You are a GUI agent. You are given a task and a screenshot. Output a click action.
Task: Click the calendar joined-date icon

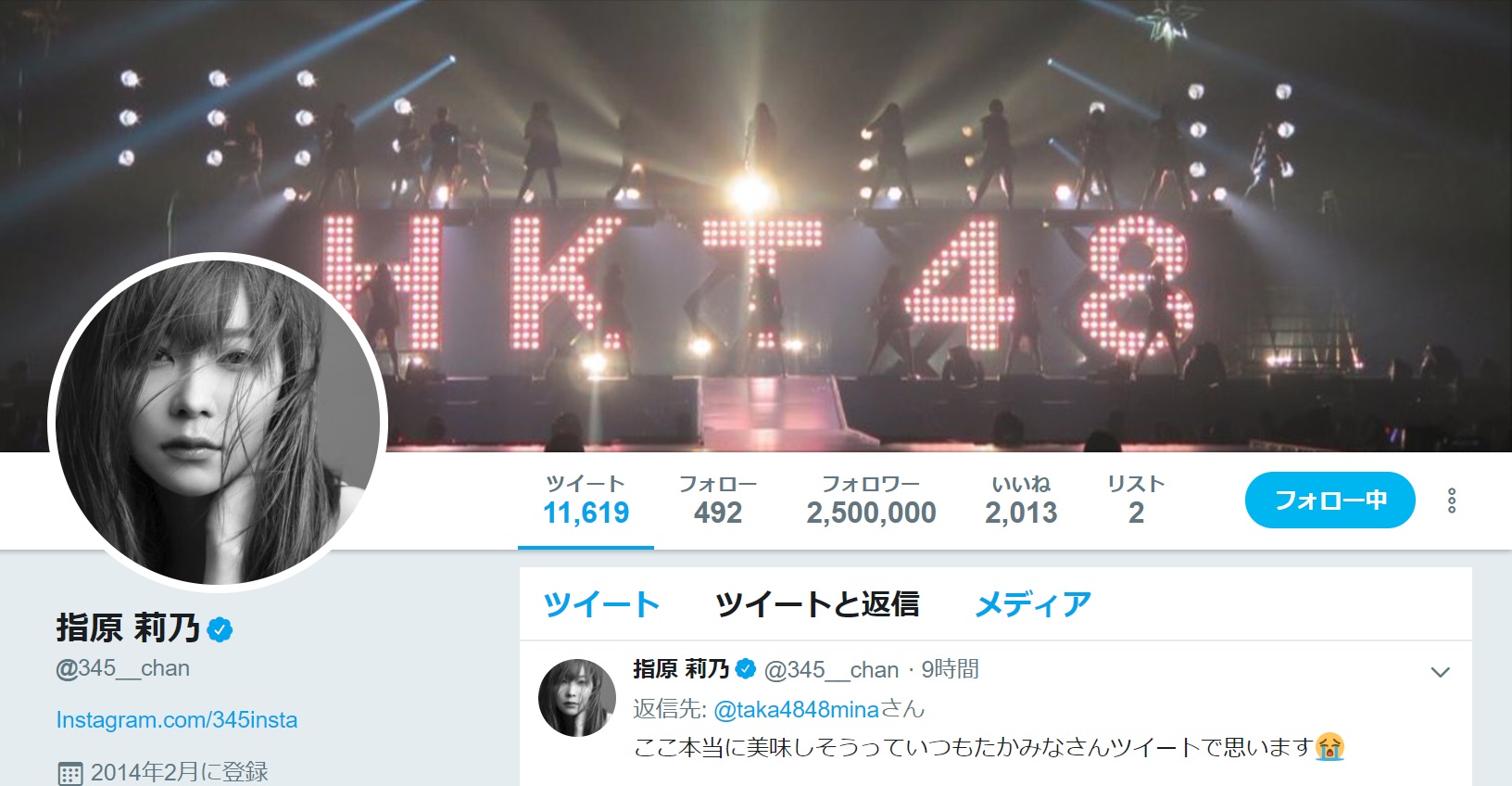tap(70, 772)
